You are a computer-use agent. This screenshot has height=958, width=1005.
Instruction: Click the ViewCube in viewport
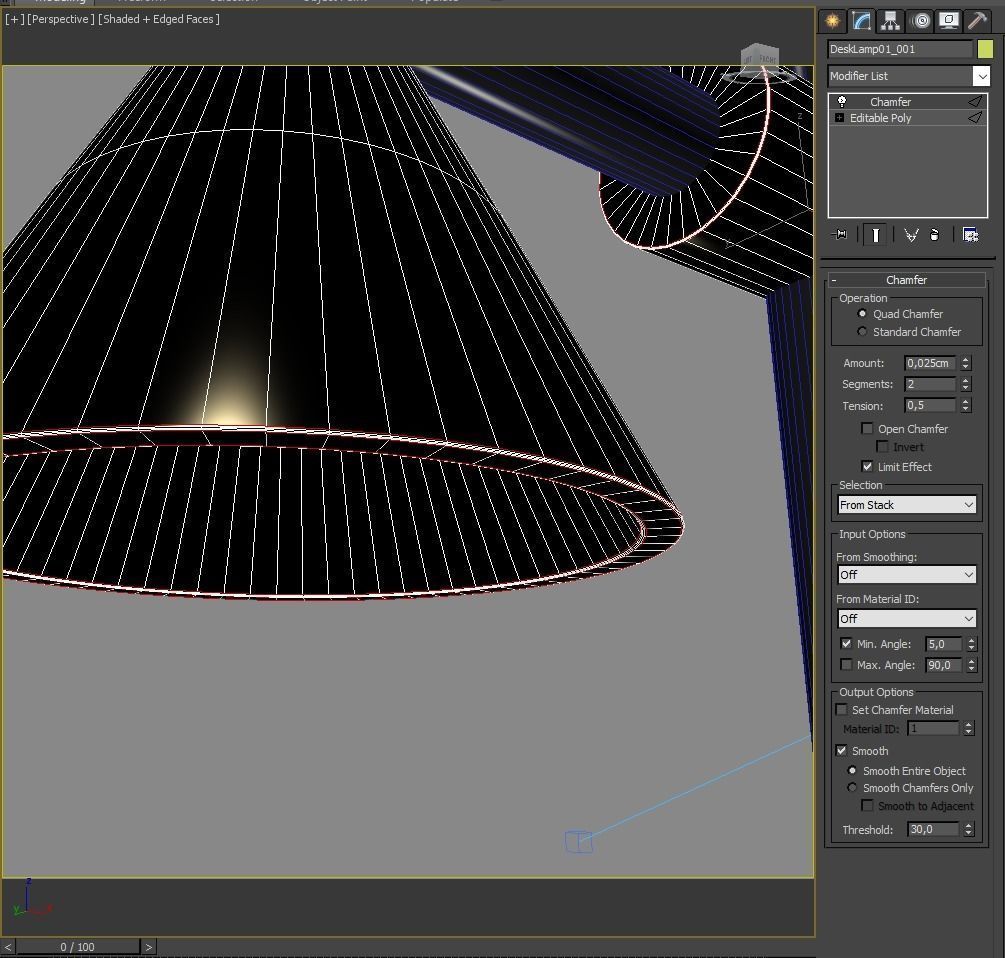click(x=760, y=59)
